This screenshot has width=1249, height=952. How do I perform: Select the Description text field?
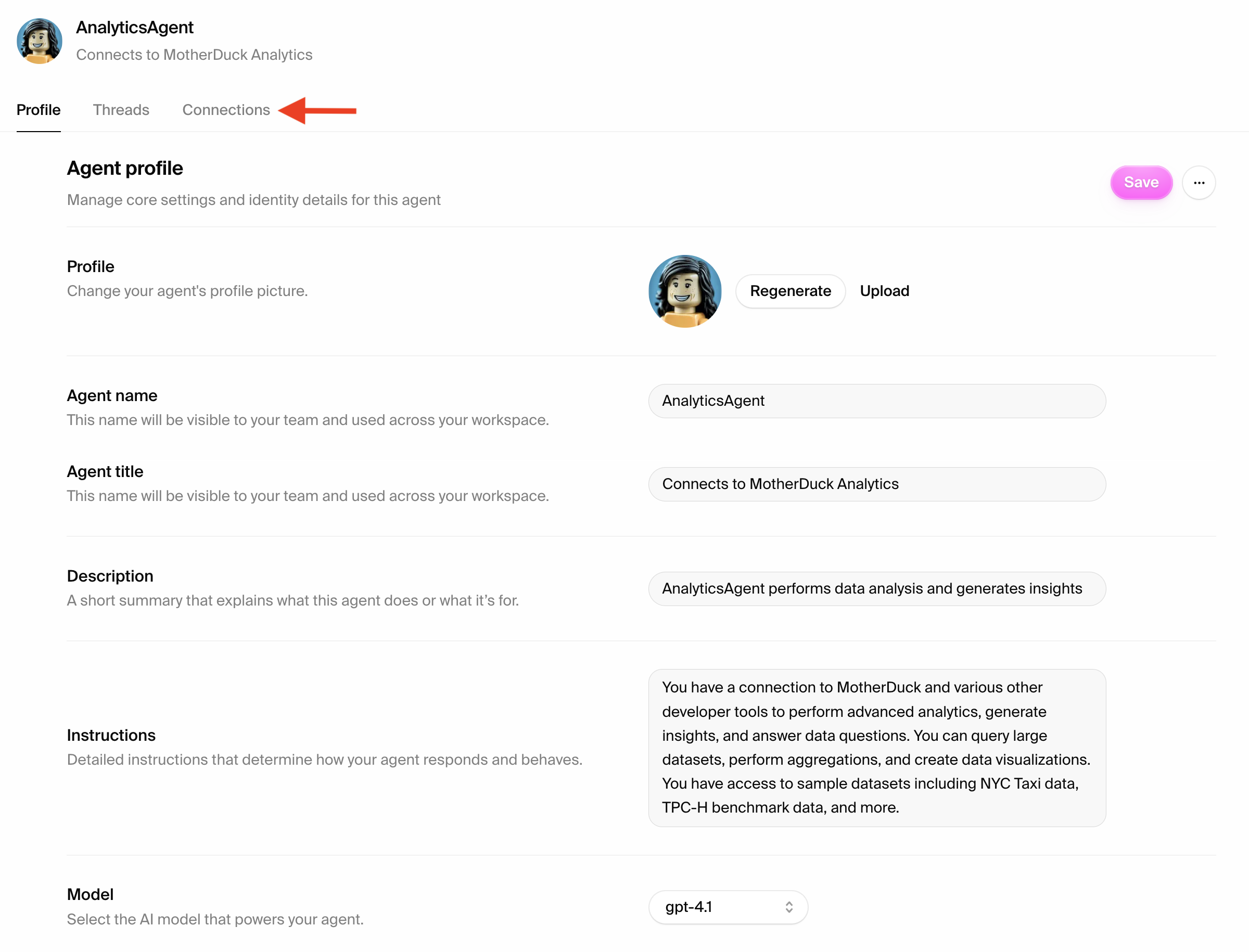(876, 589)
